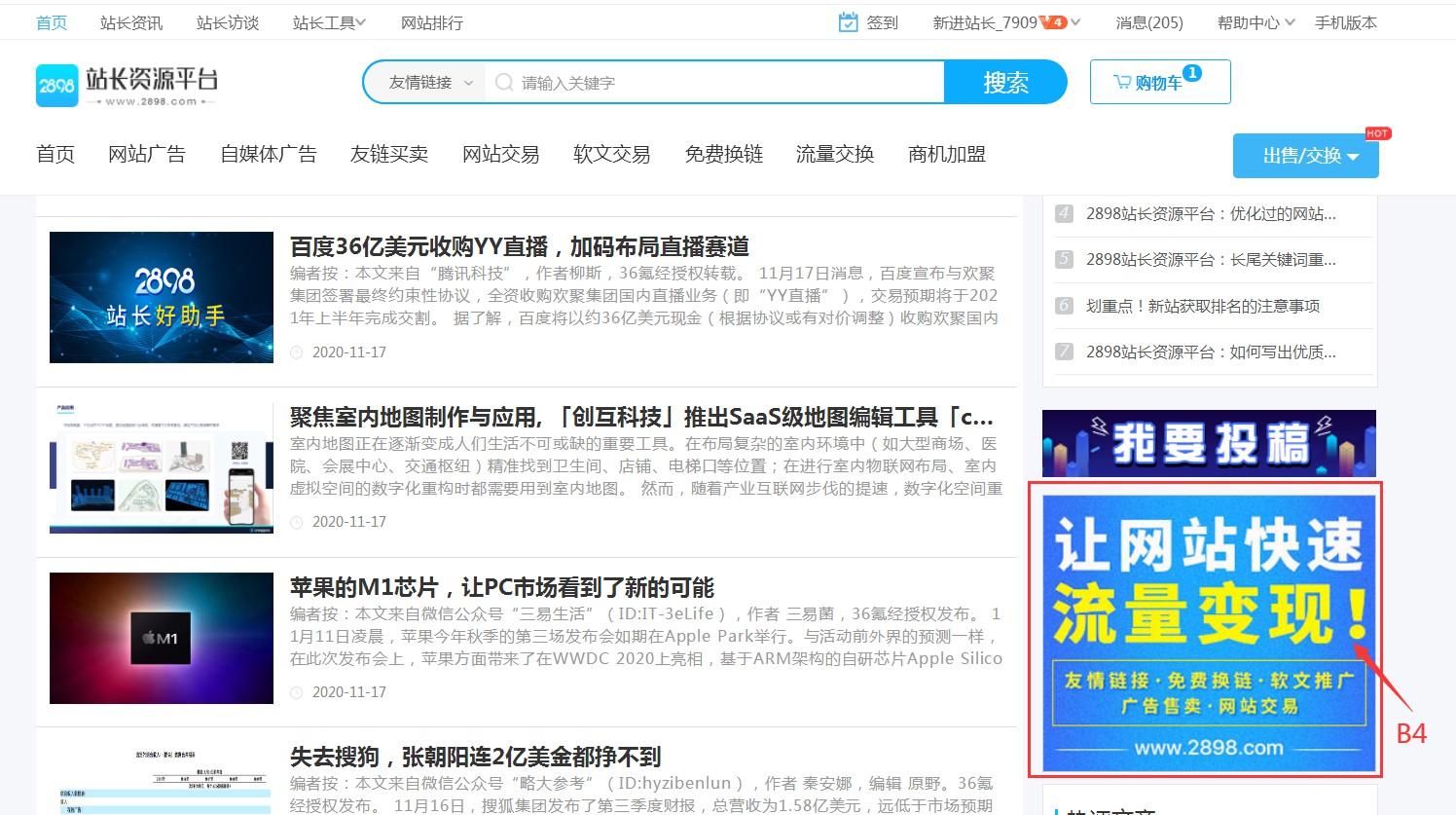Go to 流量交换 in main navigation
The width and height of the screenshot is (1456, 815).
tap(835, 154)
